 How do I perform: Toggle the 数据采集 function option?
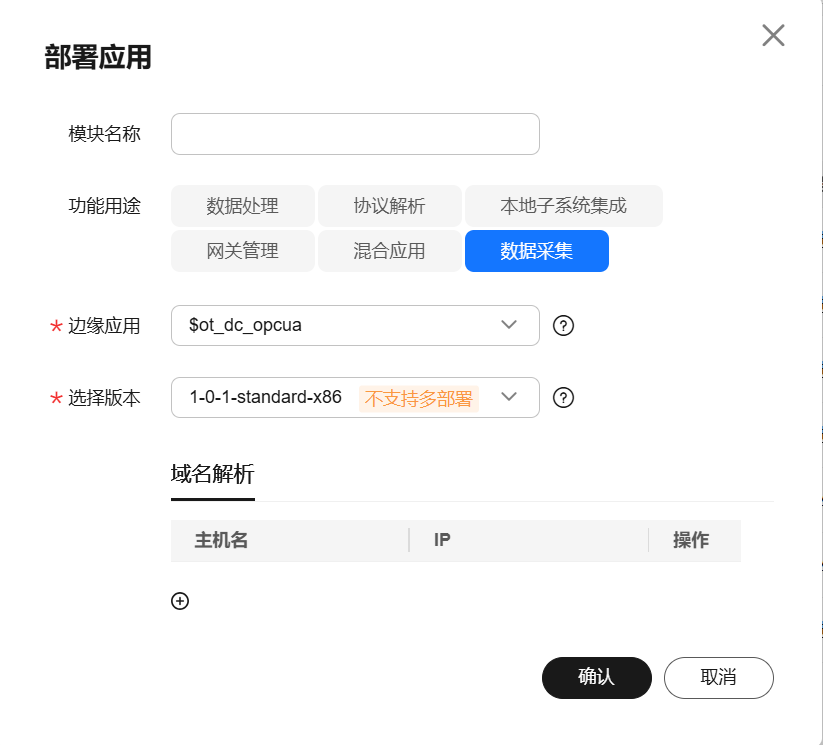click(536, 251)
